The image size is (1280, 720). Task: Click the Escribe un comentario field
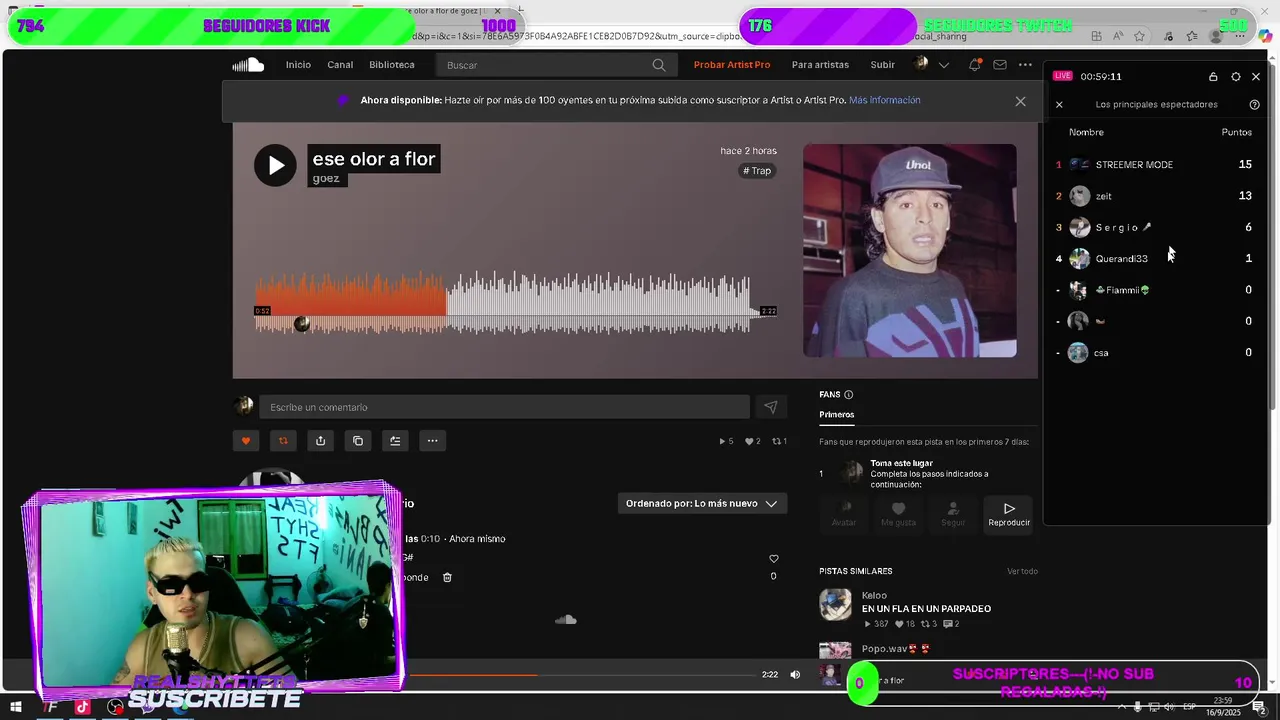(x=504, y=407)
